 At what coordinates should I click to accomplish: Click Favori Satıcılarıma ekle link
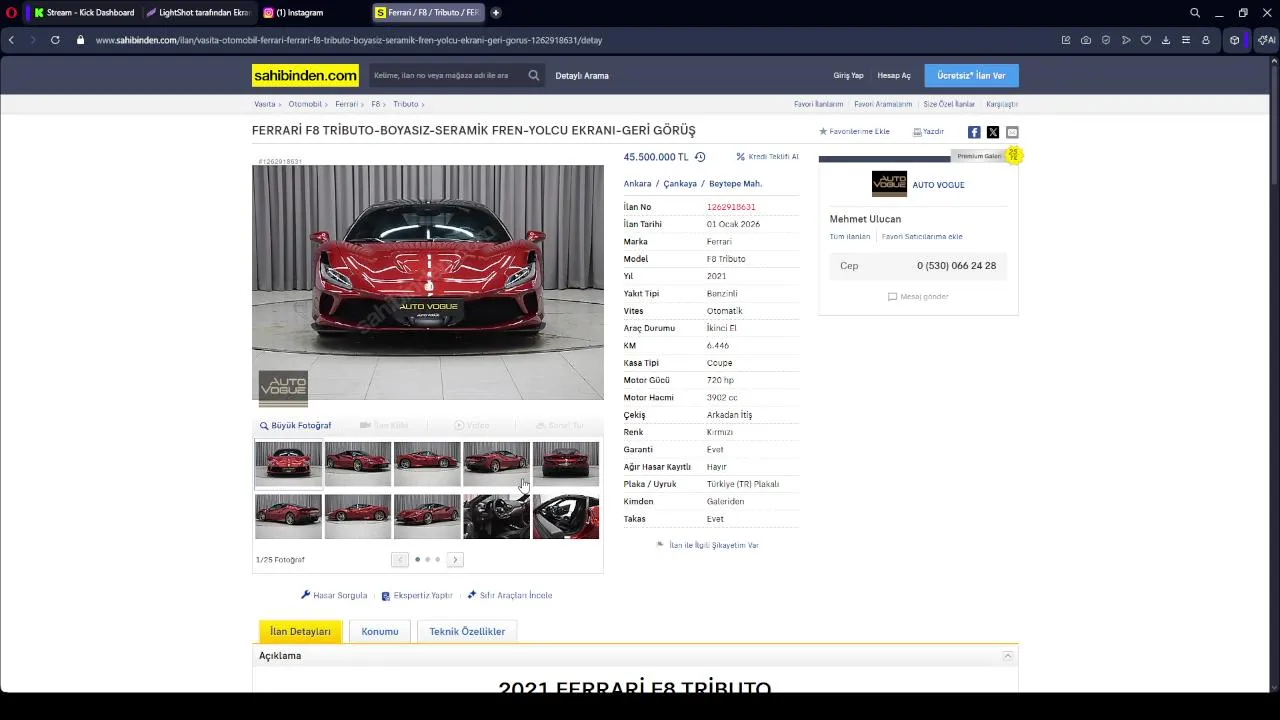click(x=922, y=237)
